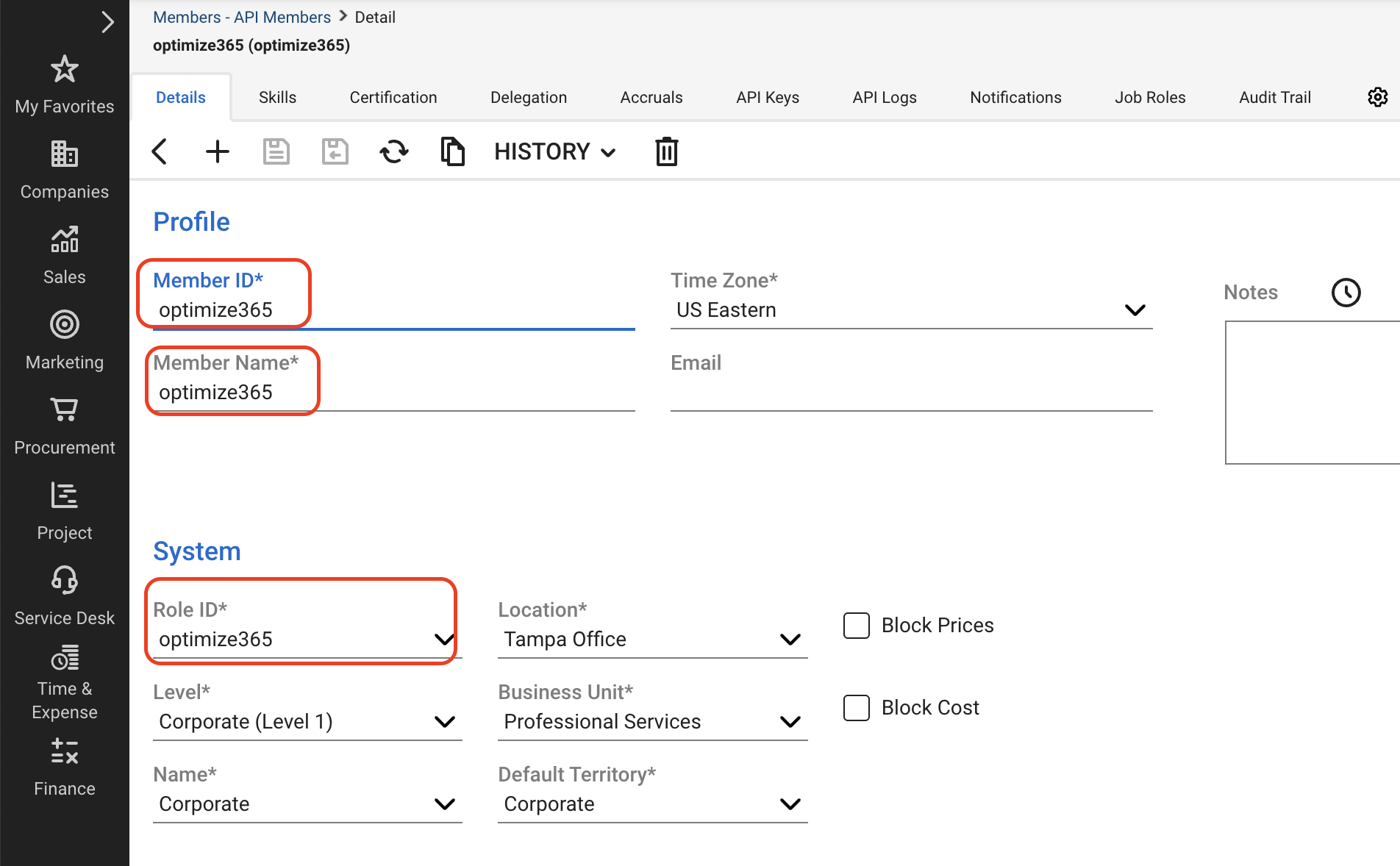Open the Companies module

point(65,171)
